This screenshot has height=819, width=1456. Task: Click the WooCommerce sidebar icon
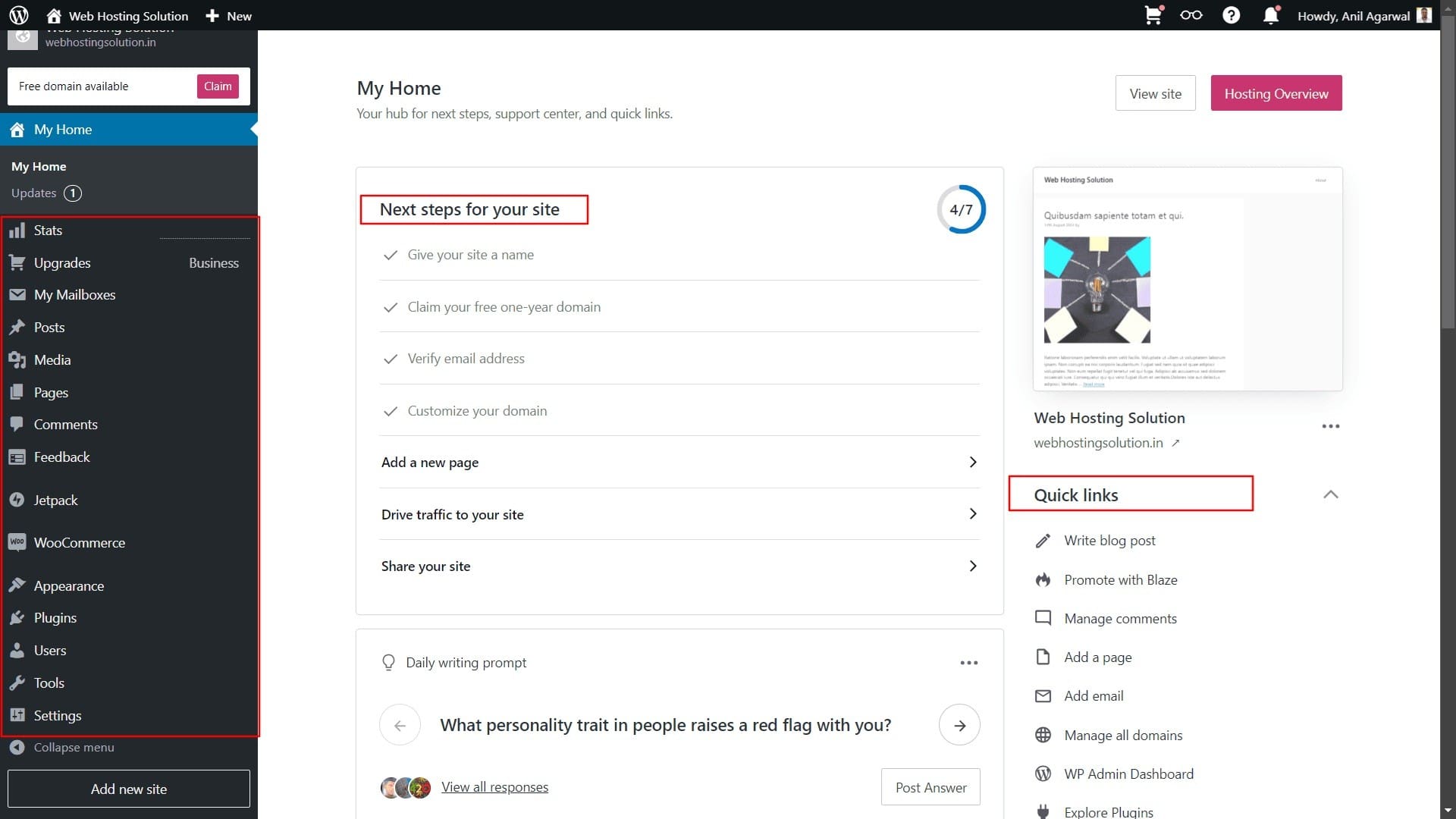pyautogui.click(x=17, y=542)
